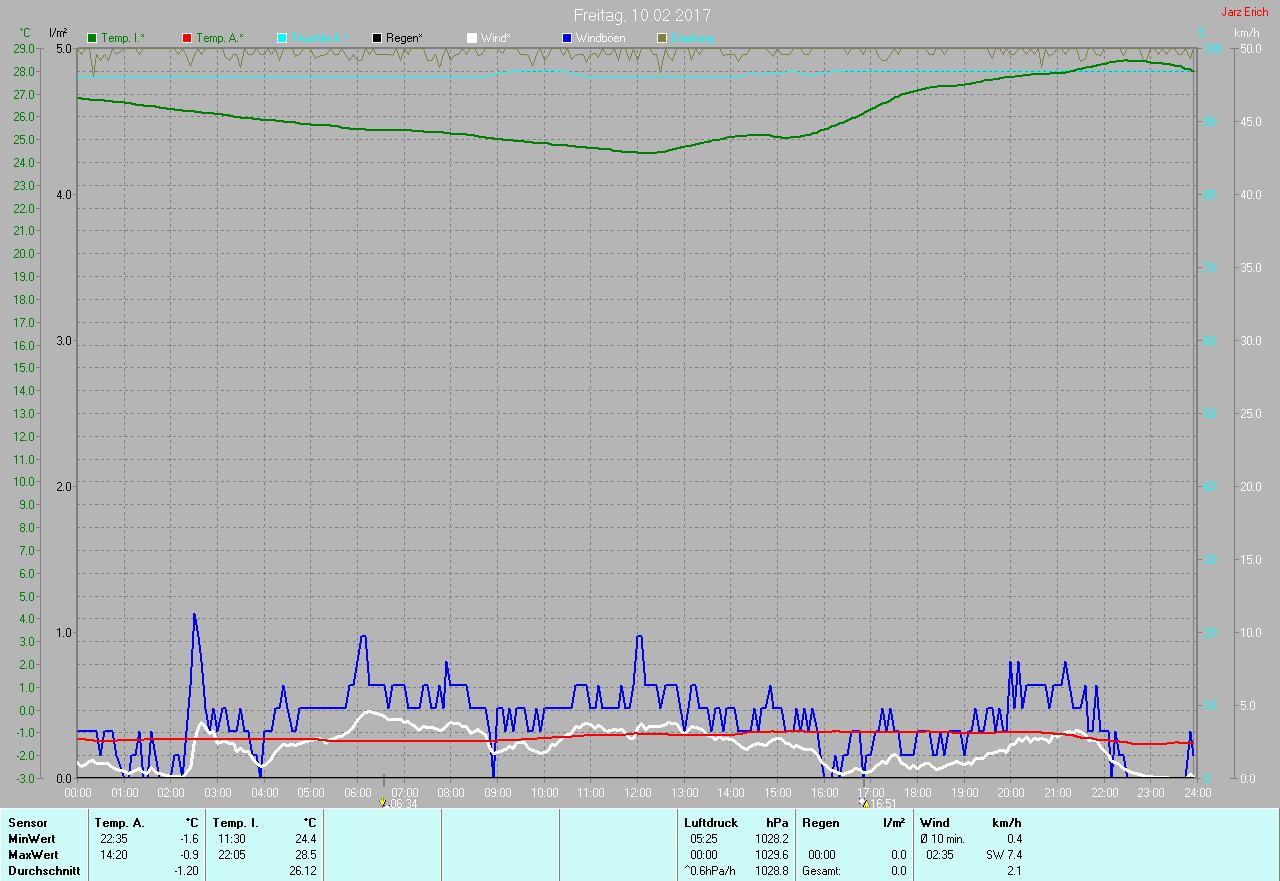Click the green Temp. I. legend square
Viewport: 1280px width, 881px height.
coord(93,38)
